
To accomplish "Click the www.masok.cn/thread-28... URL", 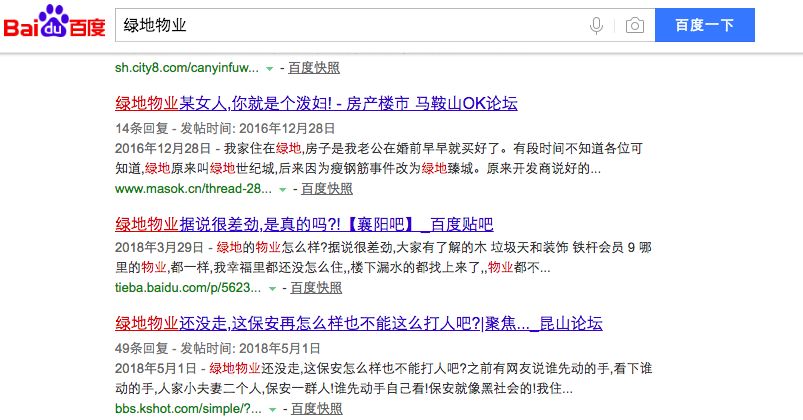I will pos(193,188).
